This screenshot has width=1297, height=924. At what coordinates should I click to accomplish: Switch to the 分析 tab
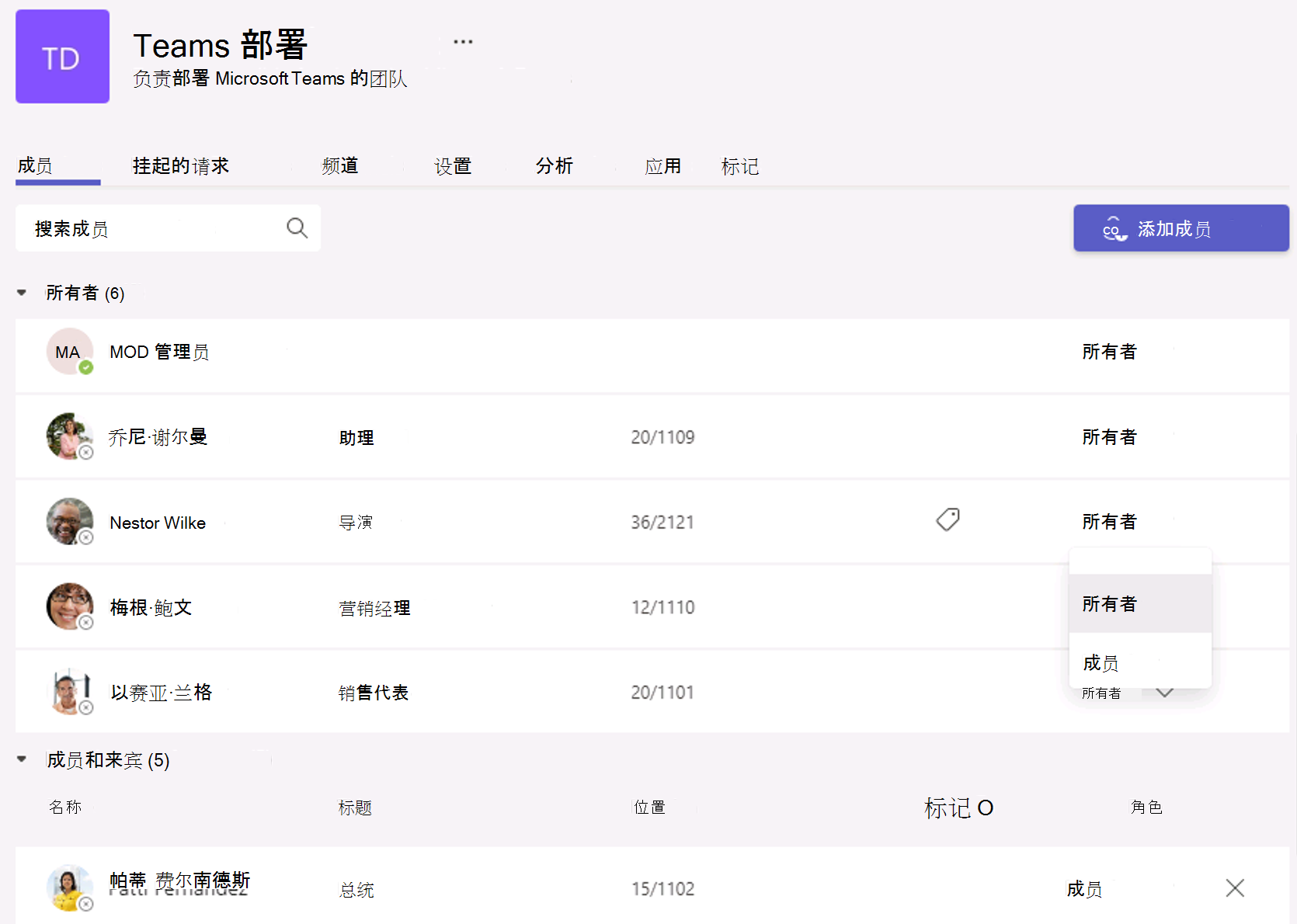pos(555,165)
